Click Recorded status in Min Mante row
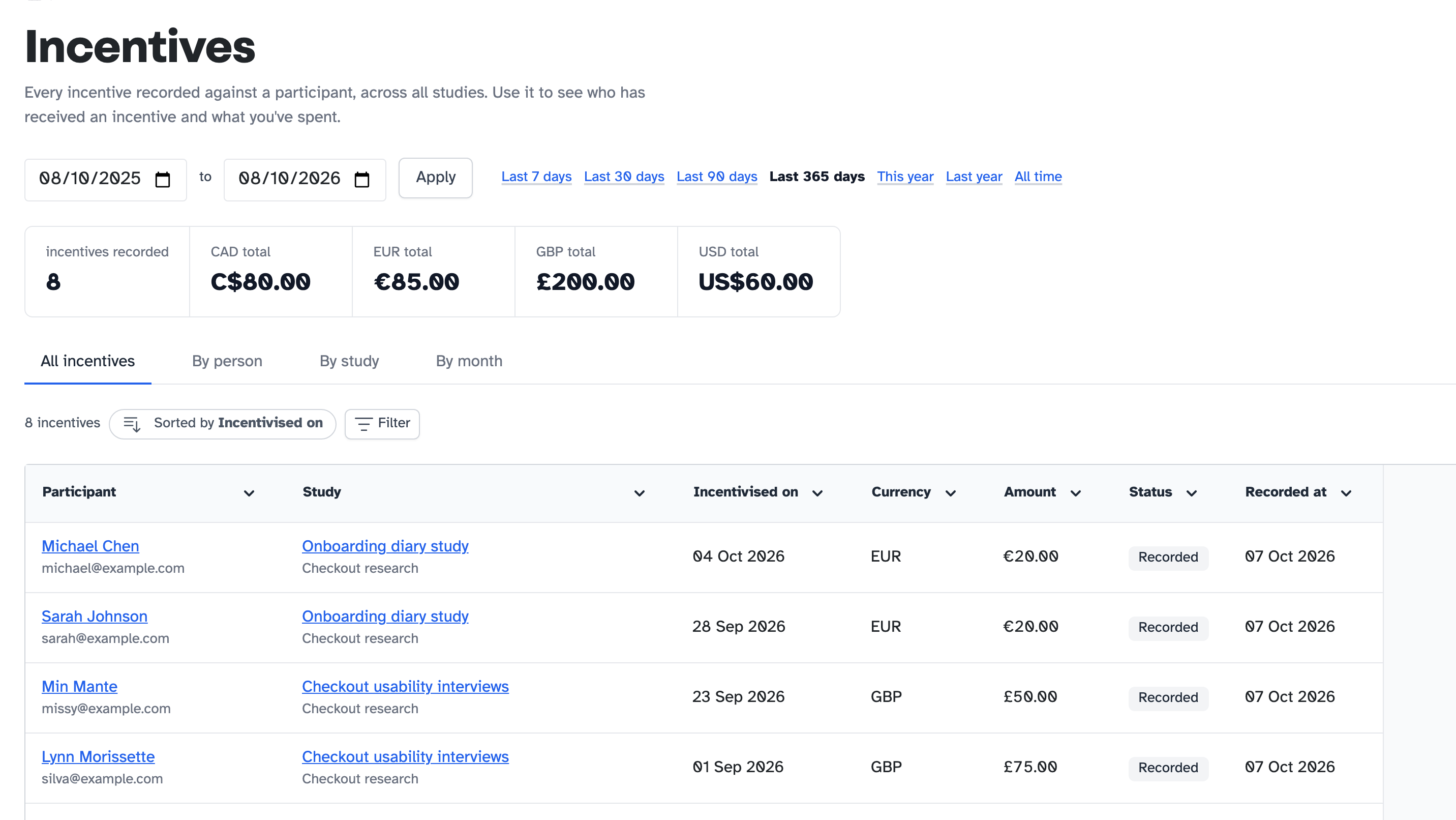The height and width of the screenshot is (820, 1456). tap(1168, 697)
